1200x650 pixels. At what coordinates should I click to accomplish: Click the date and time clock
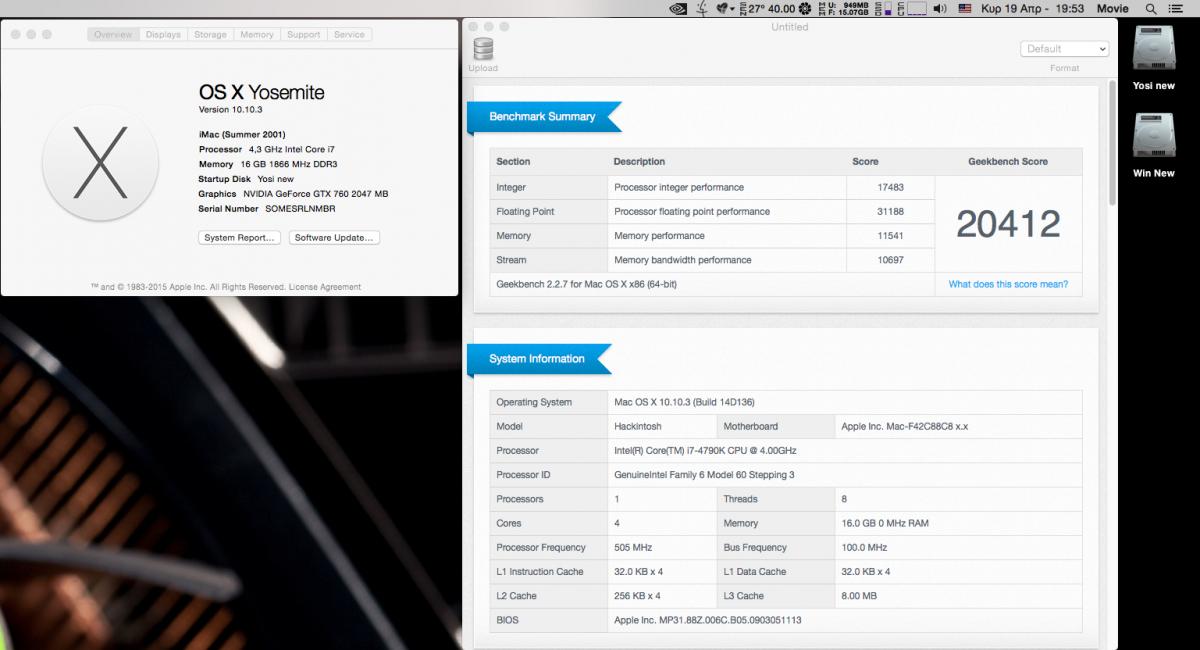pos(1032,8)
